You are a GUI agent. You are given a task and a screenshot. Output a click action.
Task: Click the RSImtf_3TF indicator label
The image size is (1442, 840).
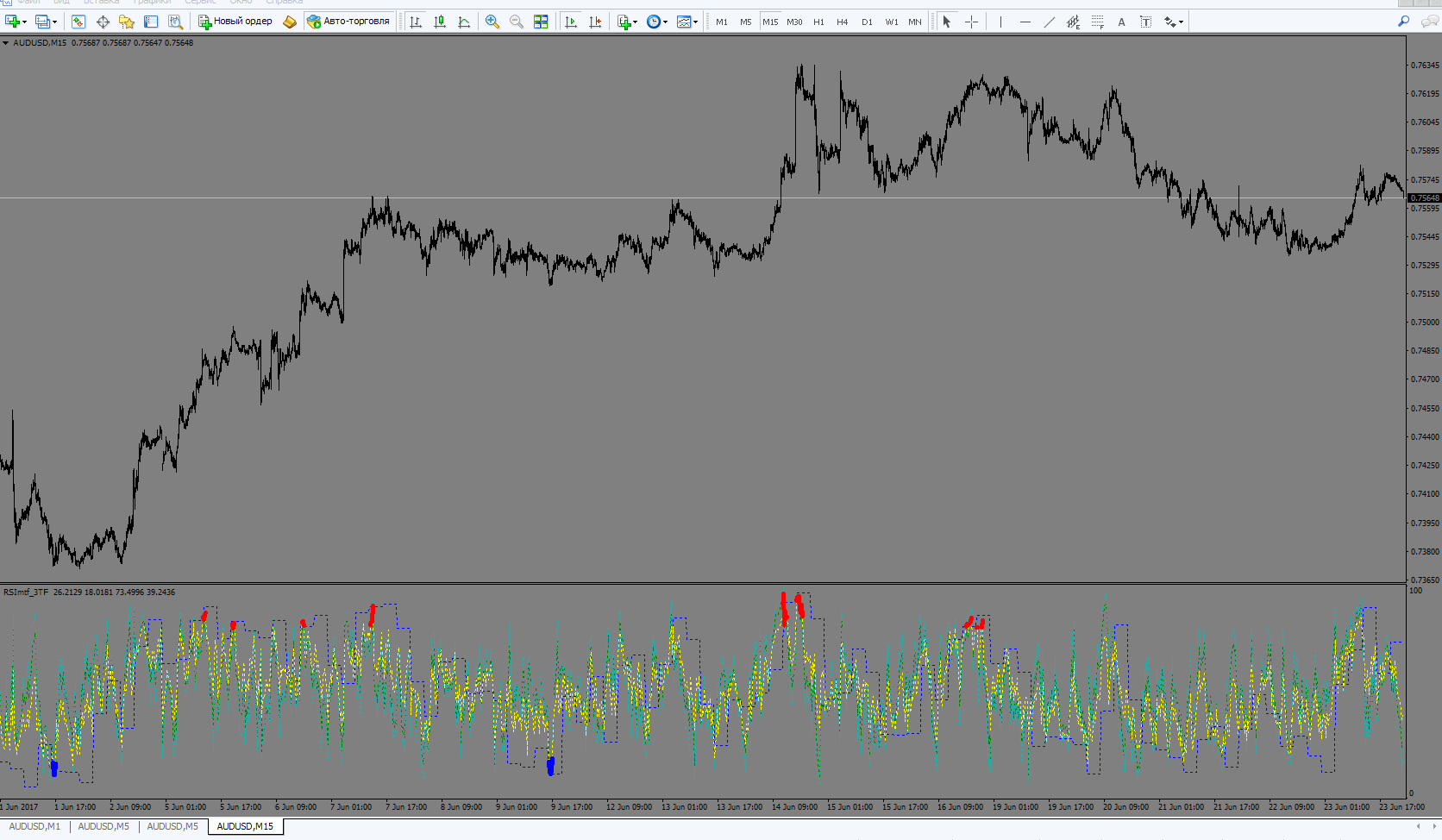(26, 592)
